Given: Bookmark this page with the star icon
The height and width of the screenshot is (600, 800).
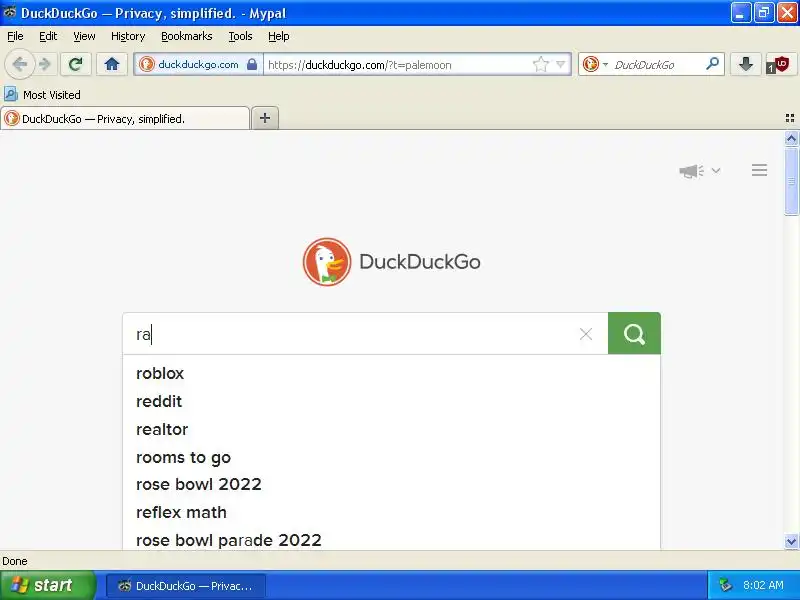Looking at the screenshot, I should pos(540,64).
